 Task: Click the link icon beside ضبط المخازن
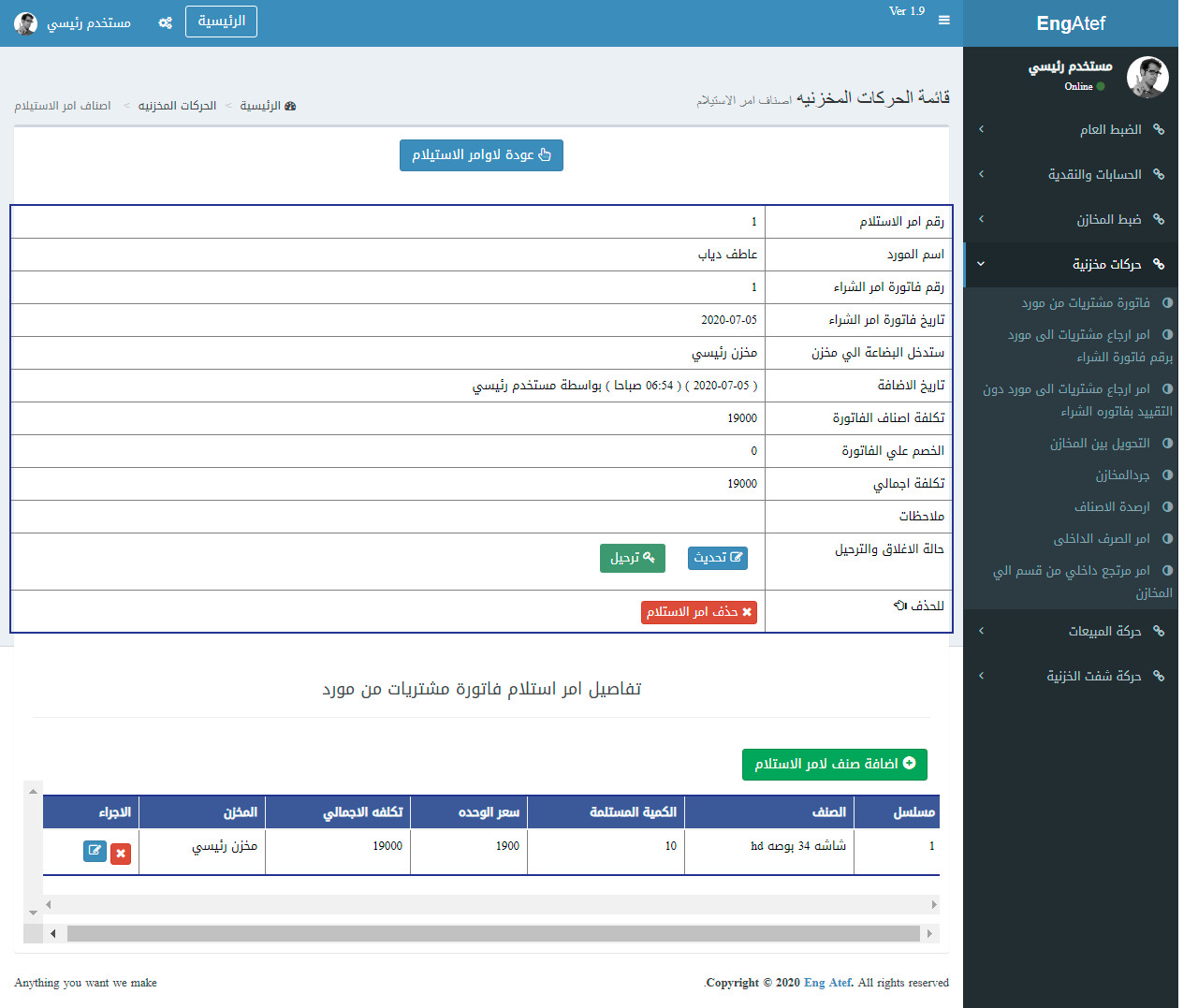(x=1159, y=219)
